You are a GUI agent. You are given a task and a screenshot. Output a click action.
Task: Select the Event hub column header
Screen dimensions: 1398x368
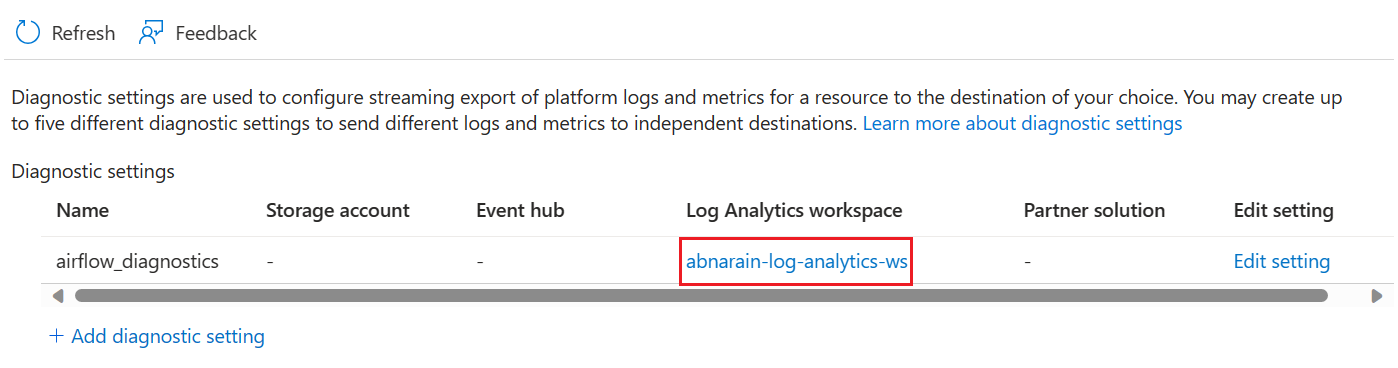520,210
